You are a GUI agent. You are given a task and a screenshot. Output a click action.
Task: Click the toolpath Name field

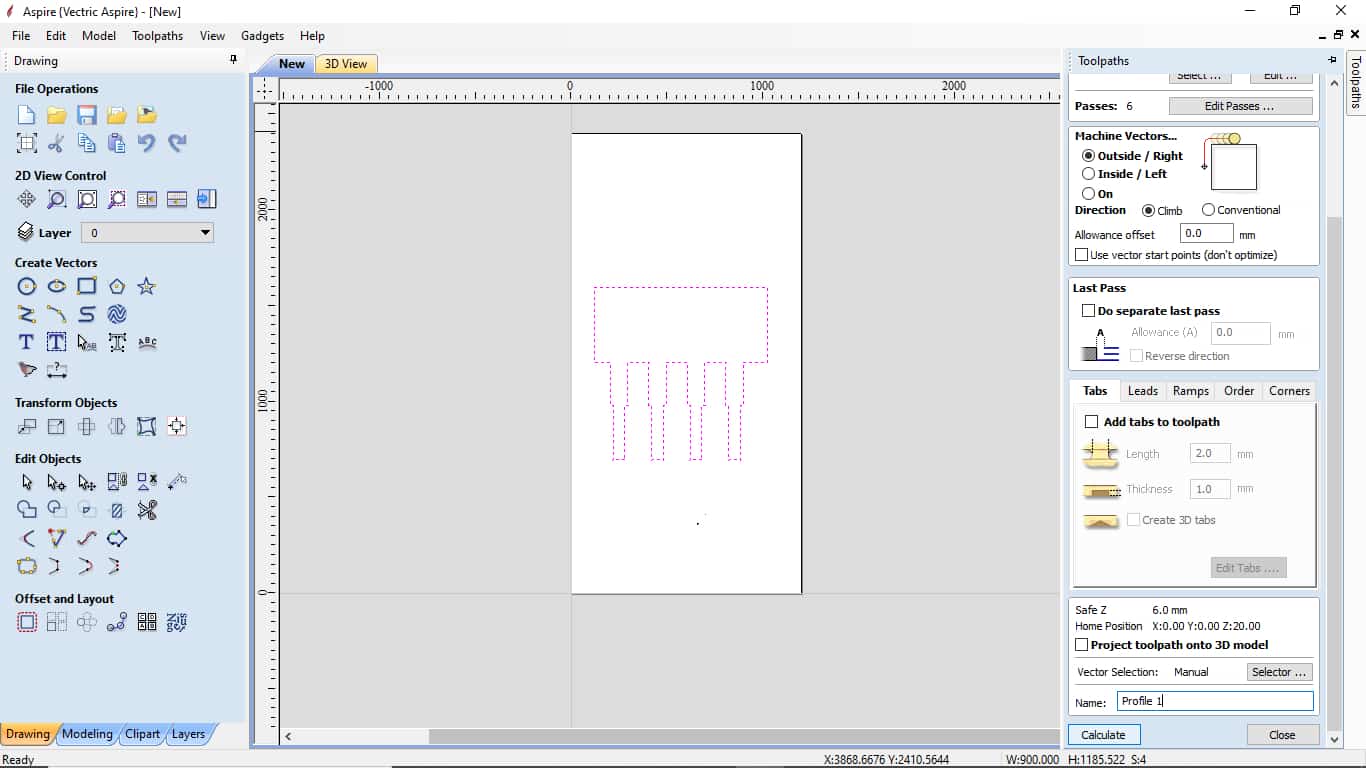coord(1215,701)
